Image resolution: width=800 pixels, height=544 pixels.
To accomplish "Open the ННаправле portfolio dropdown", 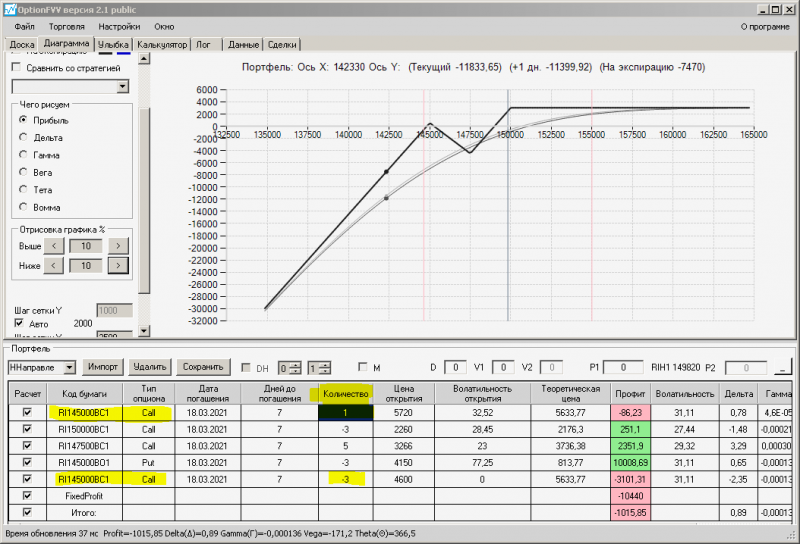I will 70,367.
